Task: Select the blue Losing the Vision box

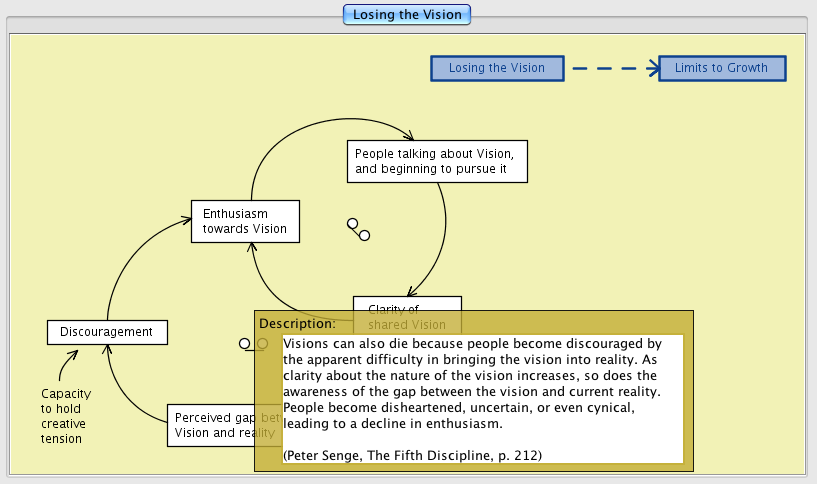Action: 496,68
